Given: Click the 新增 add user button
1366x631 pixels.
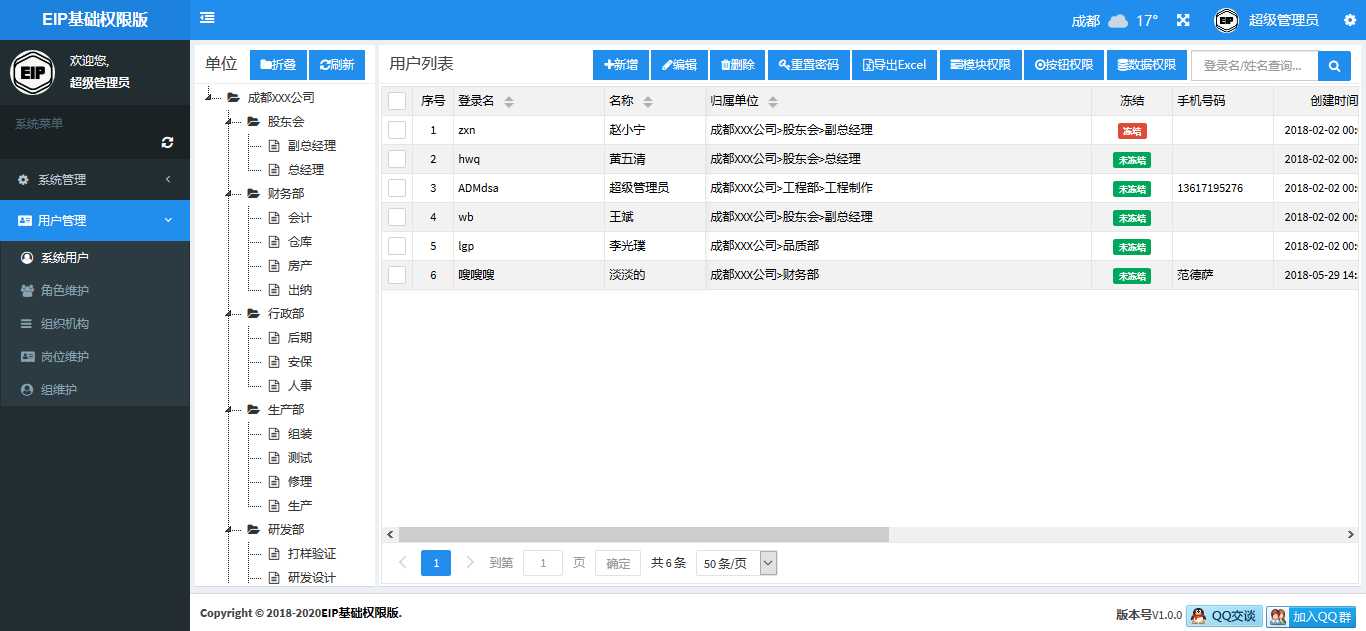Looking at the screenshot, I should tap(621, 65).
